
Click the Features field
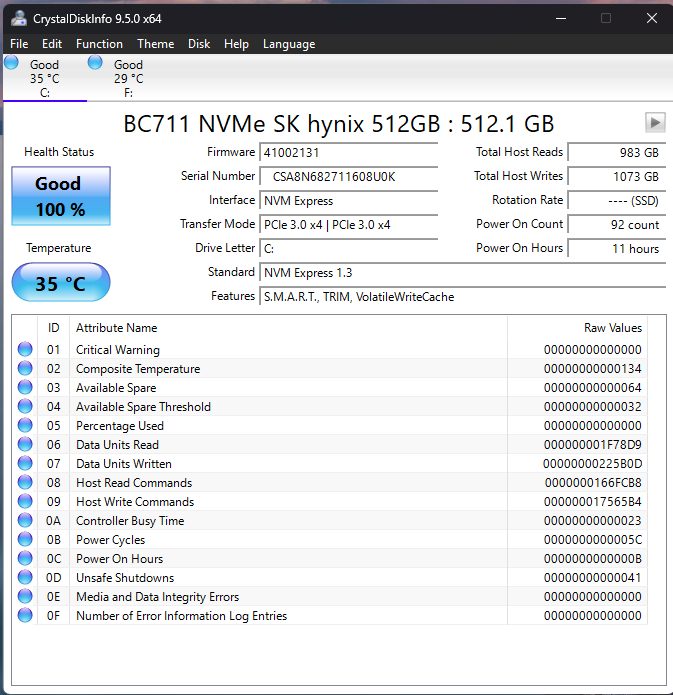click(x=463, y=296)
